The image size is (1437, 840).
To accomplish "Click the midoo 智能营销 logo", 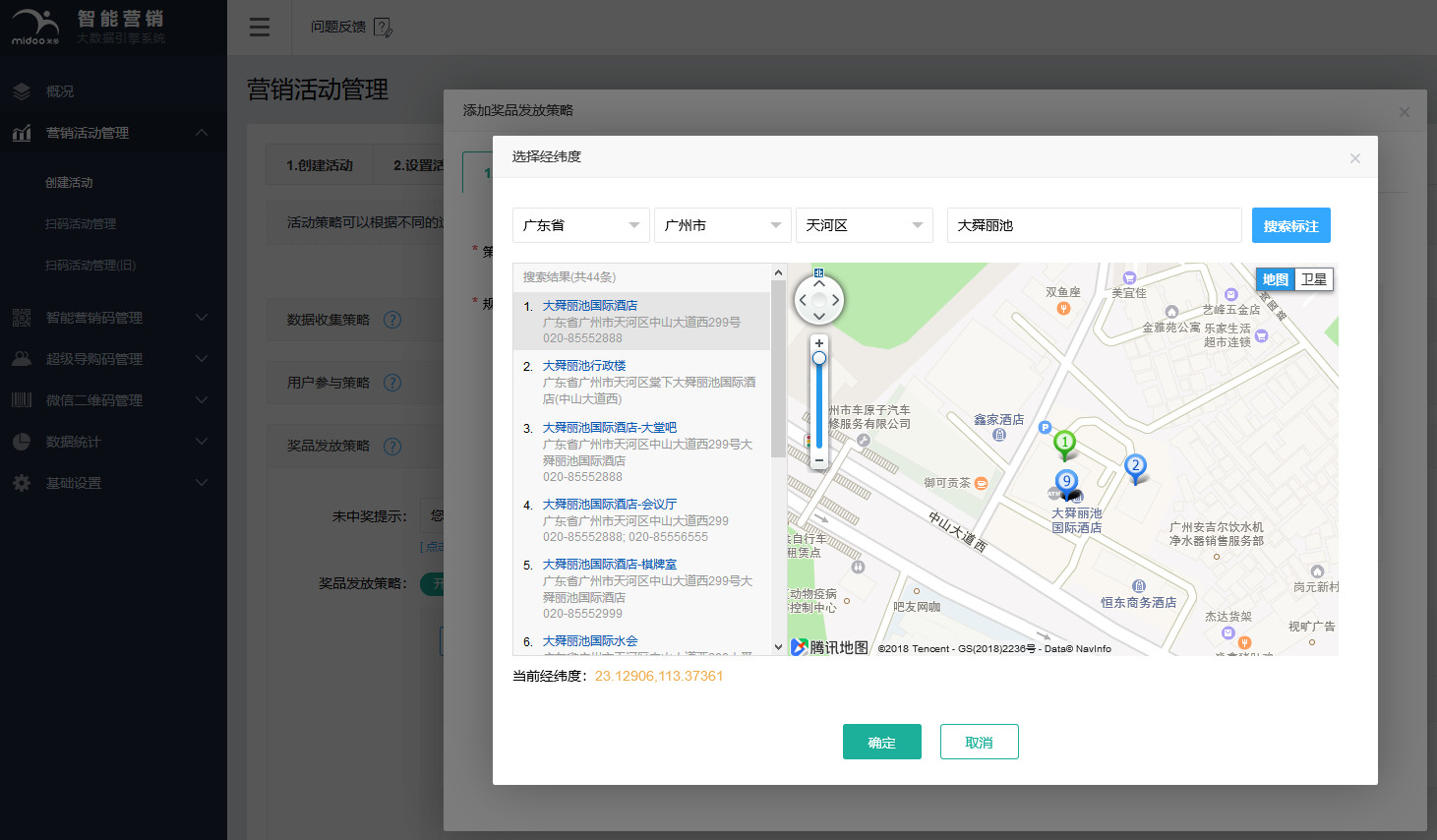I will tap(89, 28).
